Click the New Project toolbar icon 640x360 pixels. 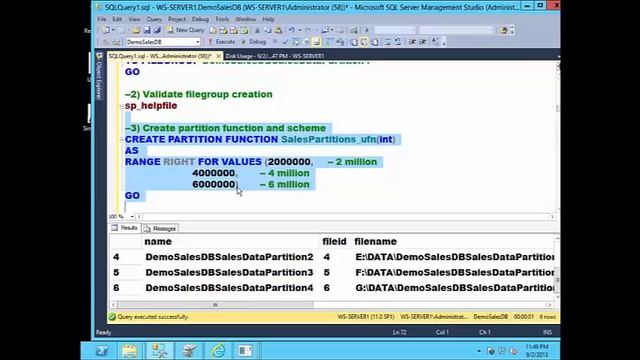pyautogui.click(x=106, y=30)
